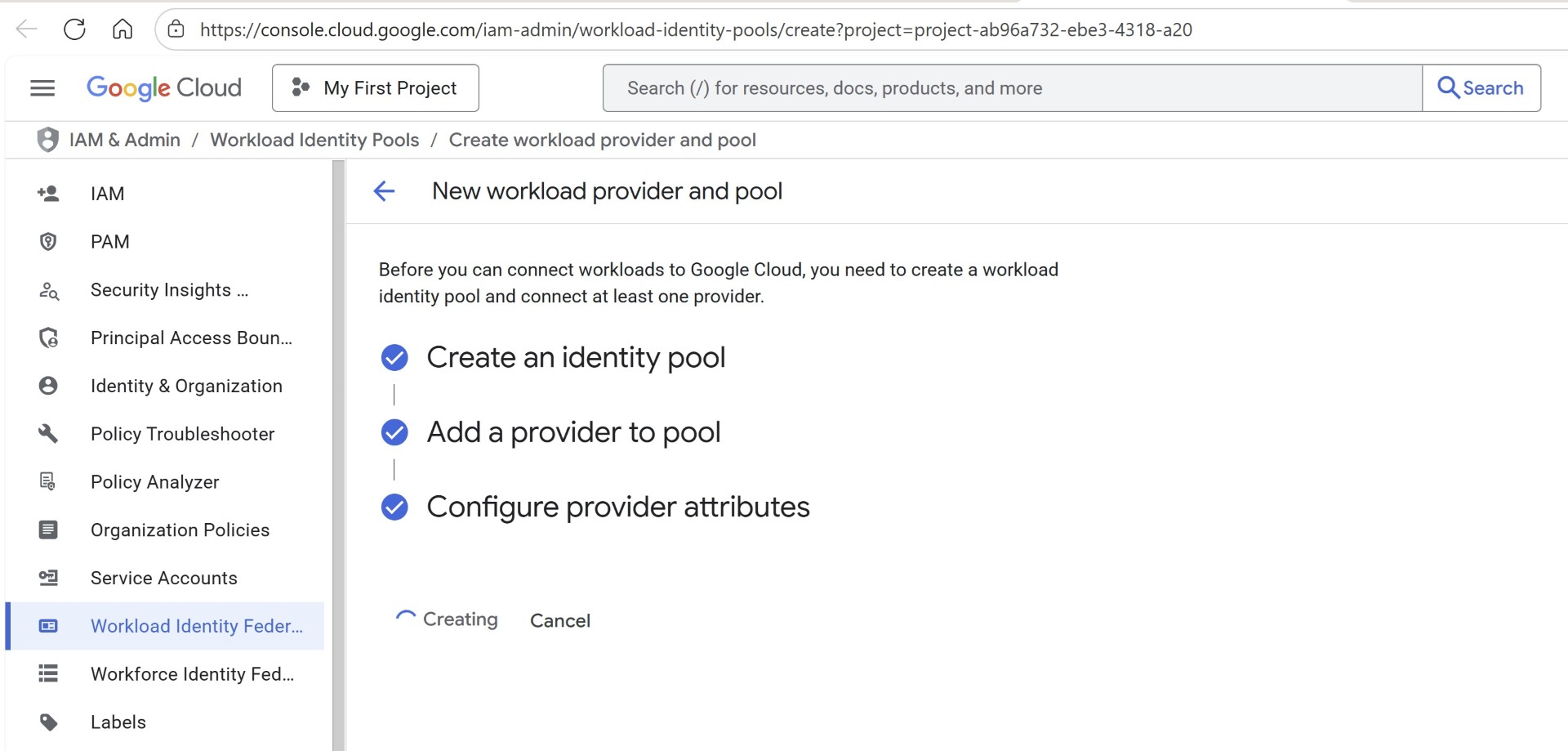Select the New workload provider and pool heading
The height and width of the screenshot is (751, 1568).
coord(607,191)
